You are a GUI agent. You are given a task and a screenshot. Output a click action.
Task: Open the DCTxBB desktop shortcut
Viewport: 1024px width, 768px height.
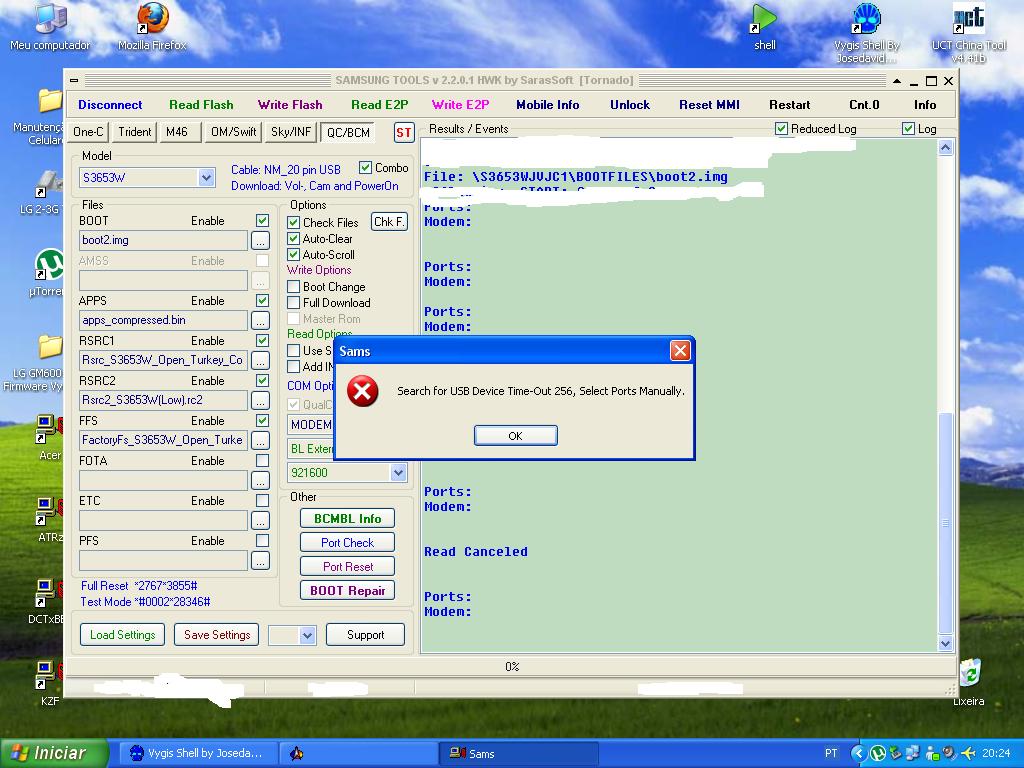pyautogui.click(x=47, y=601)
